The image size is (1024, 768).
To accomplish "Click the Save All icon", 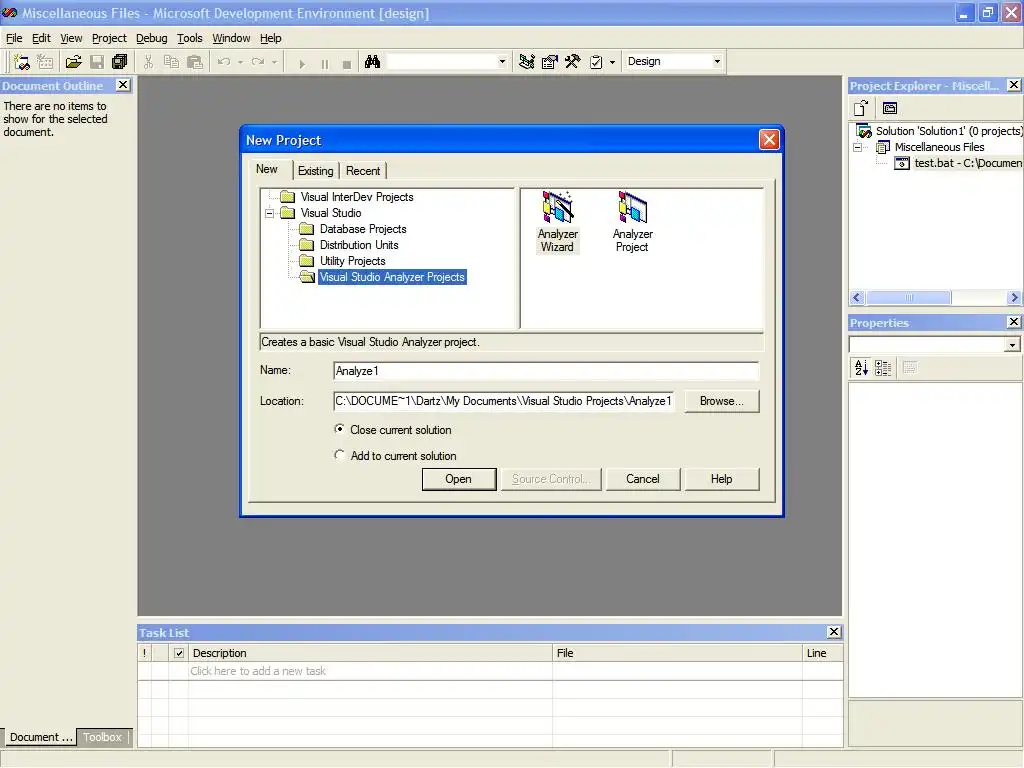I will point(120,62).
